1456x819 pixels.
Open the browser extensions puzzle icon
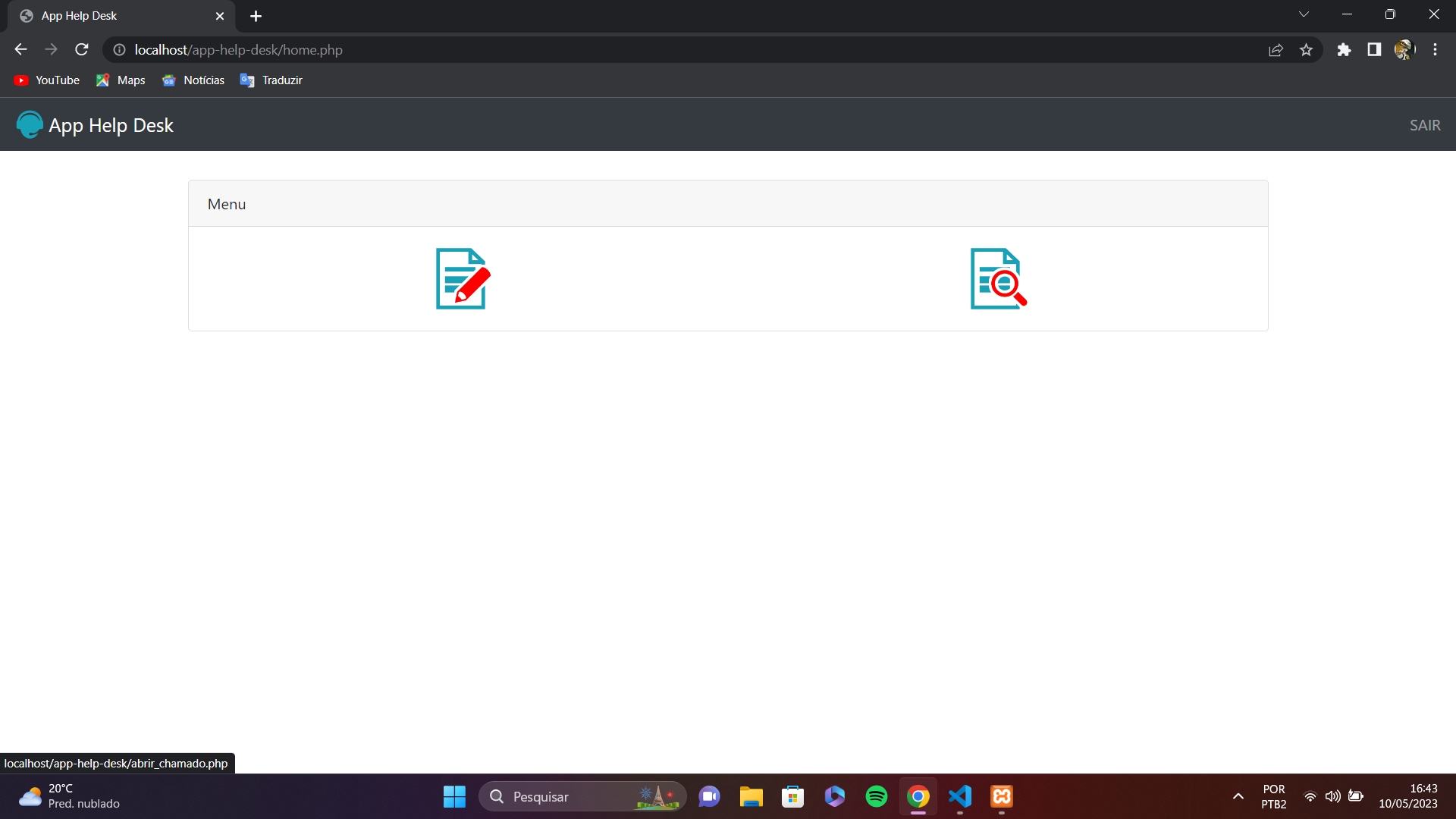click(1344, 49)
